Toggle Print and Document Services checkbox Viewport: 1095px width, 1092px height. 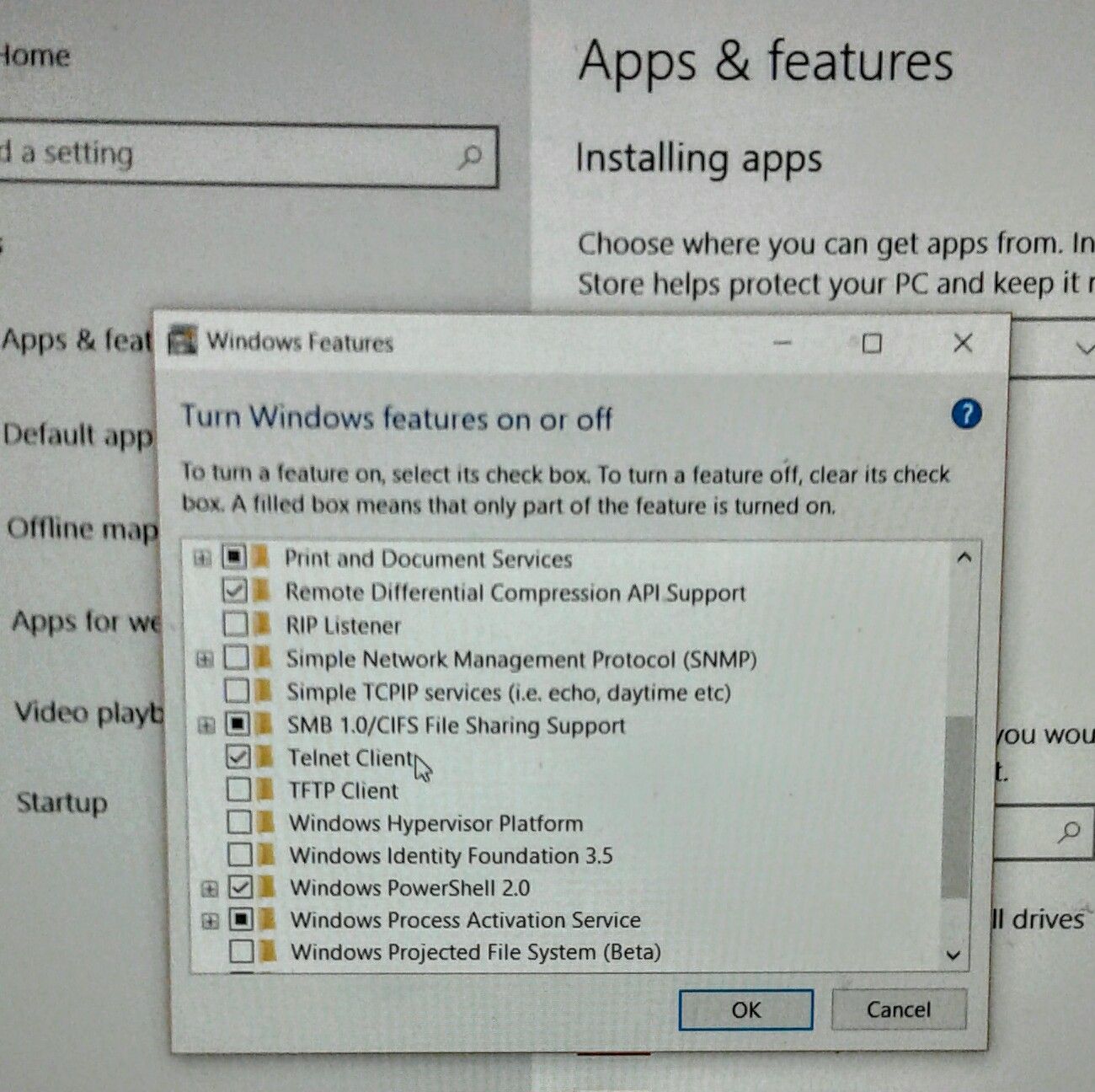coord(233,557)
